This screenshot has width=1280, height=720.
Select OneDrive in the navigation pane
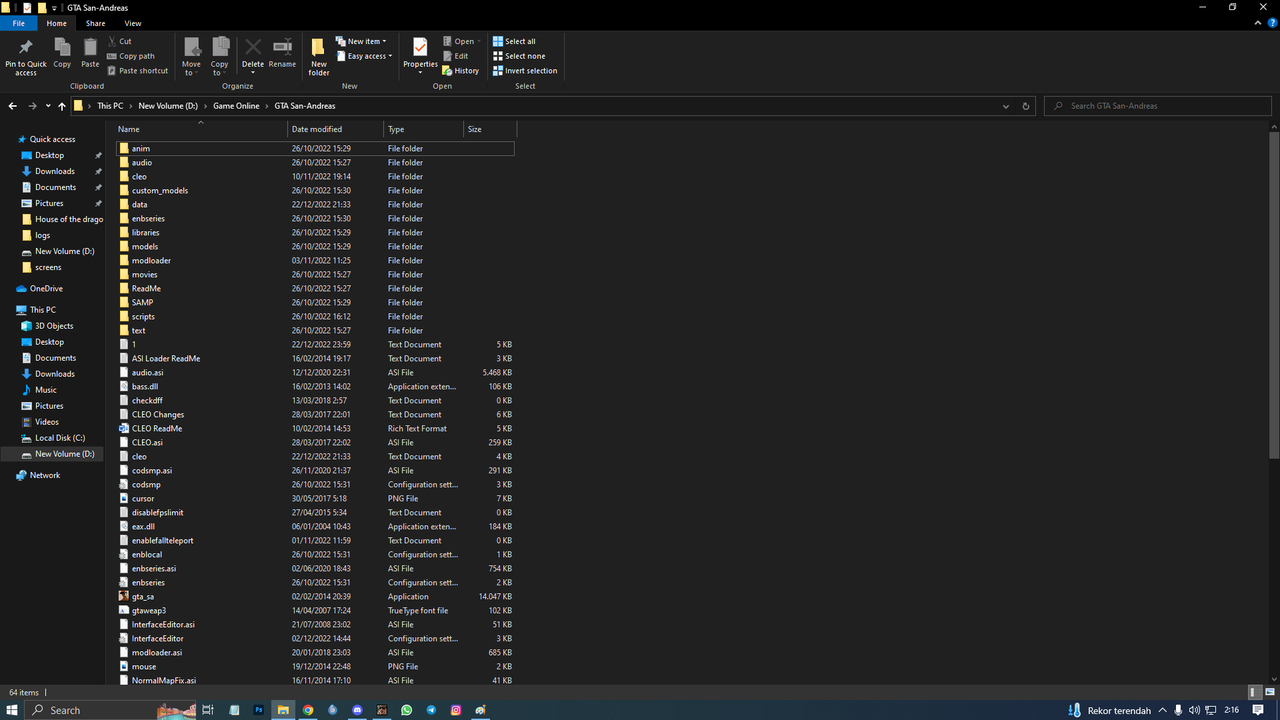(x=46, y=289)
